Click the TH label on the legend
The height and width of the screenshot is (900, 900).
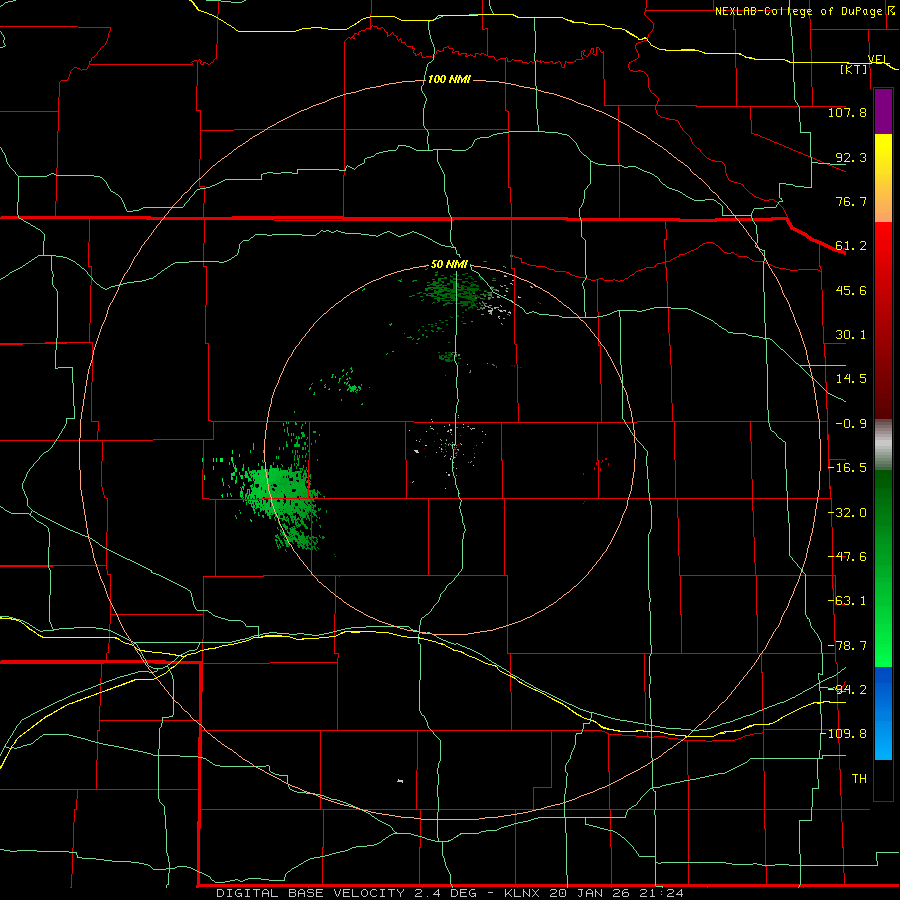(859, 779)
